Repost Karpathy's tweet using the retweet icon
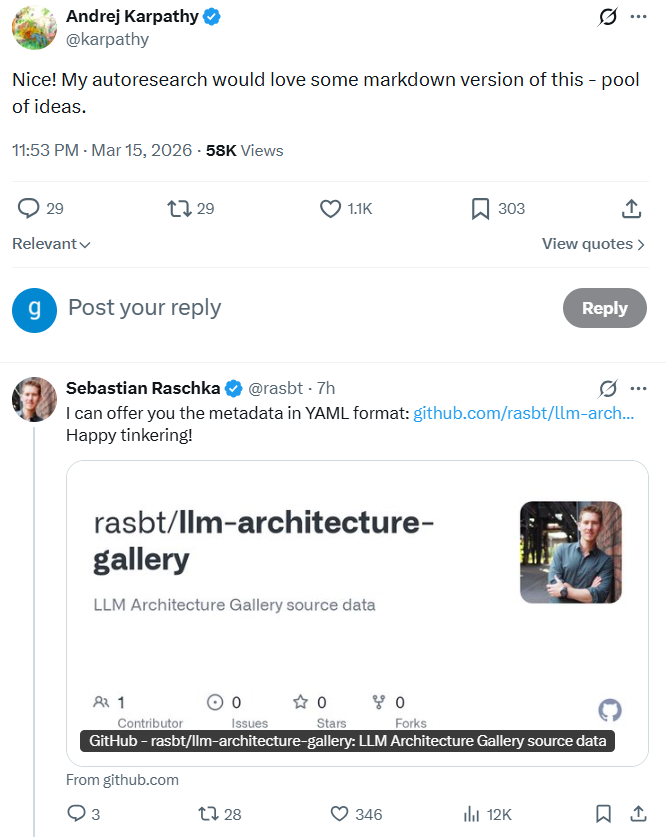The width and height of the screenshot is (666, 837). coord(179,208)
